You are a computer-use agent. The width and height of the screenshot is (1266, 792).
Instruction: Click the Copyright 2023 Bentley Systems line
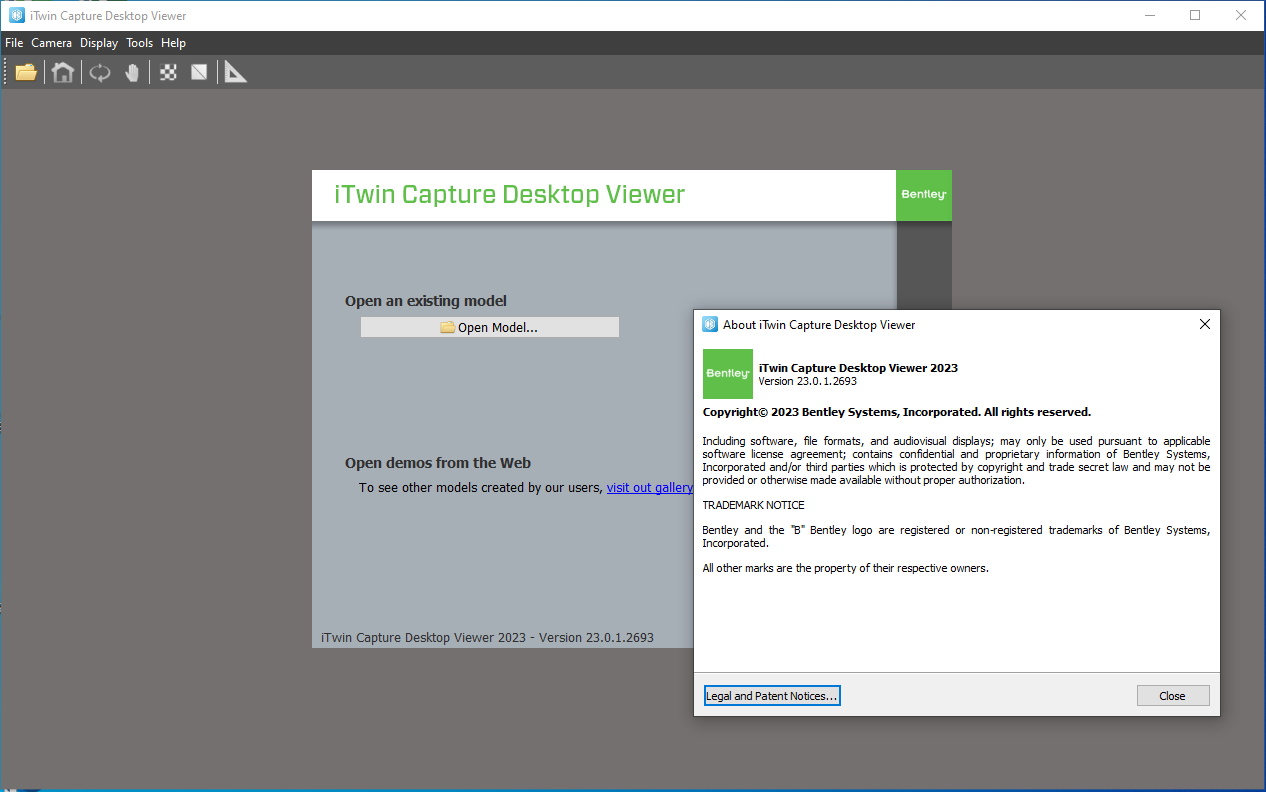tap(897, 412)
